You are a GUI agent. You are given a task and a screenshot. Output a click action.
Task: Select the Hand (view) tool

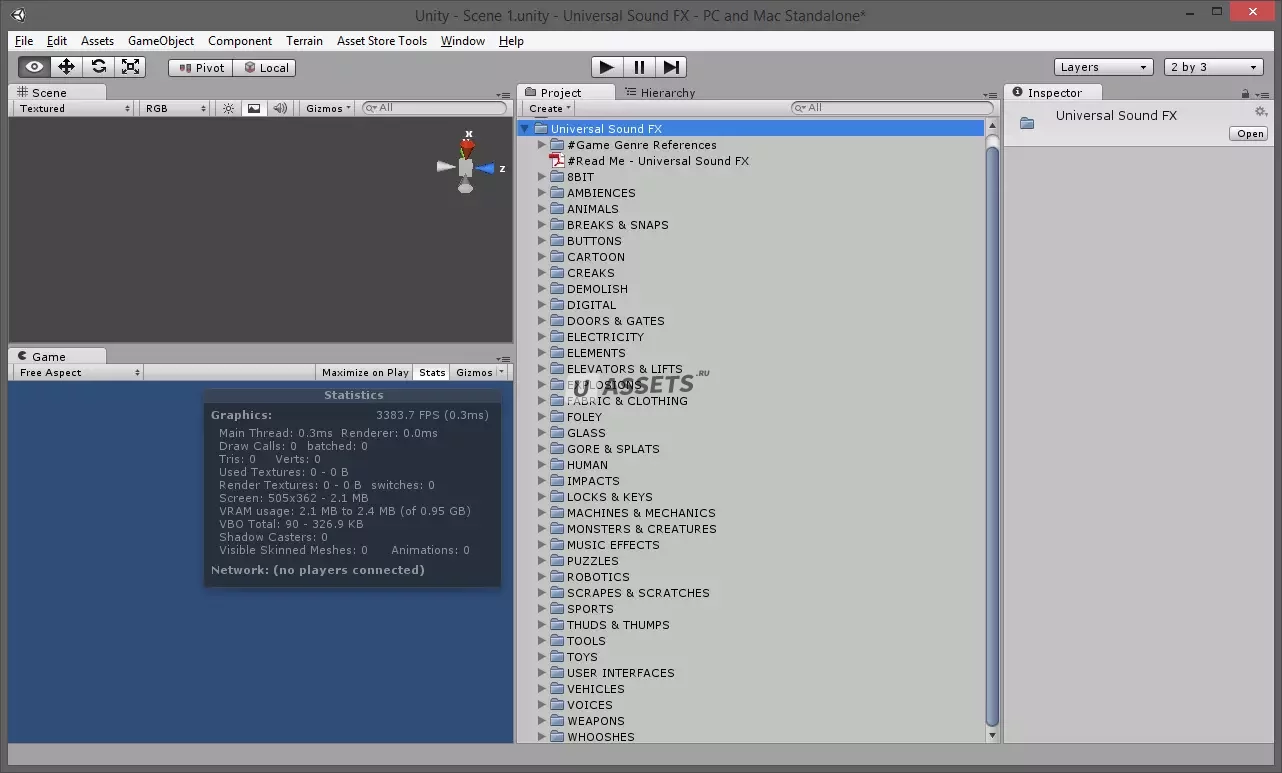click(34, 67)
